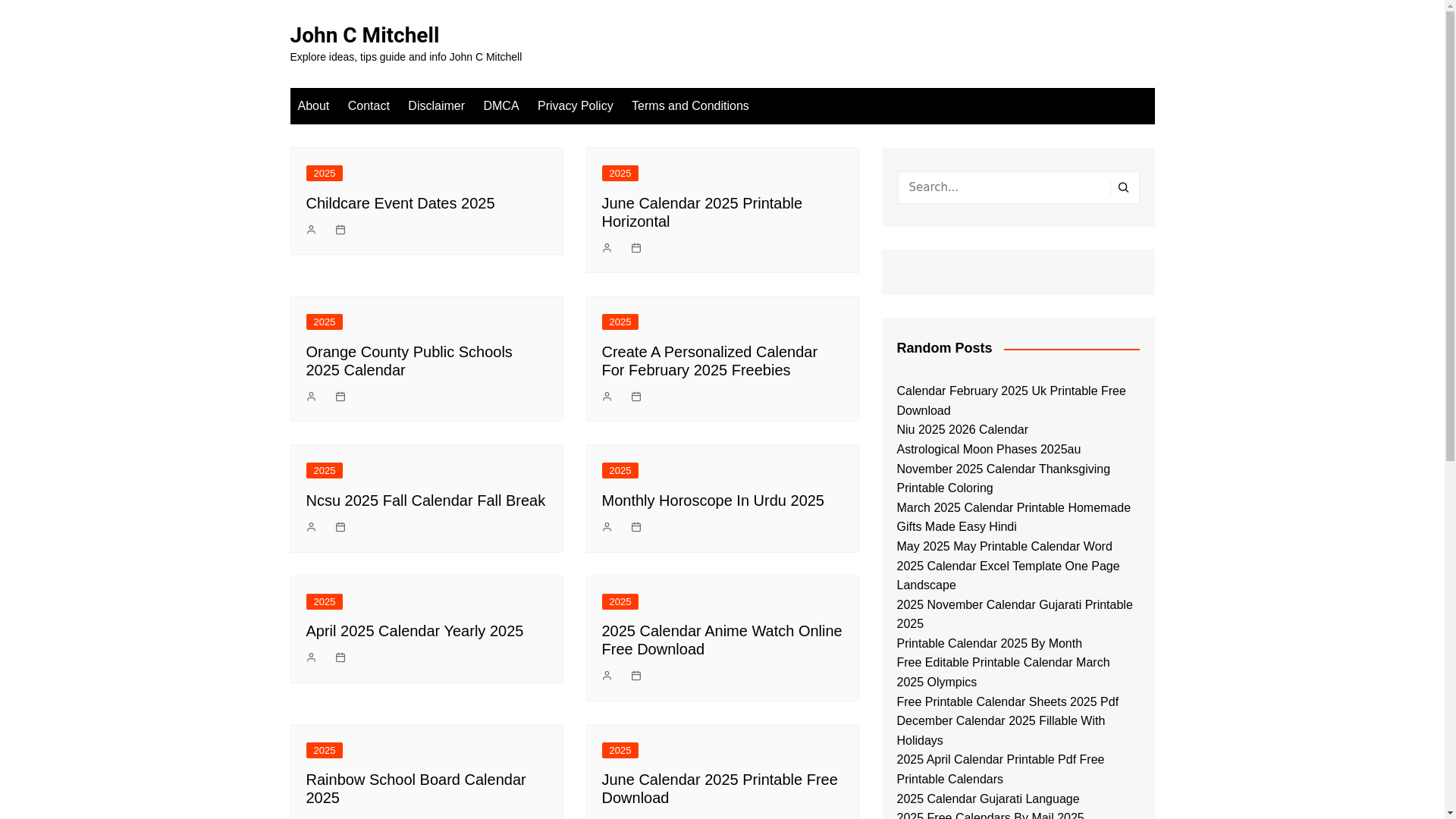Click author icon under Ncsu 2025 Fall Calendar post

[311, 527]
